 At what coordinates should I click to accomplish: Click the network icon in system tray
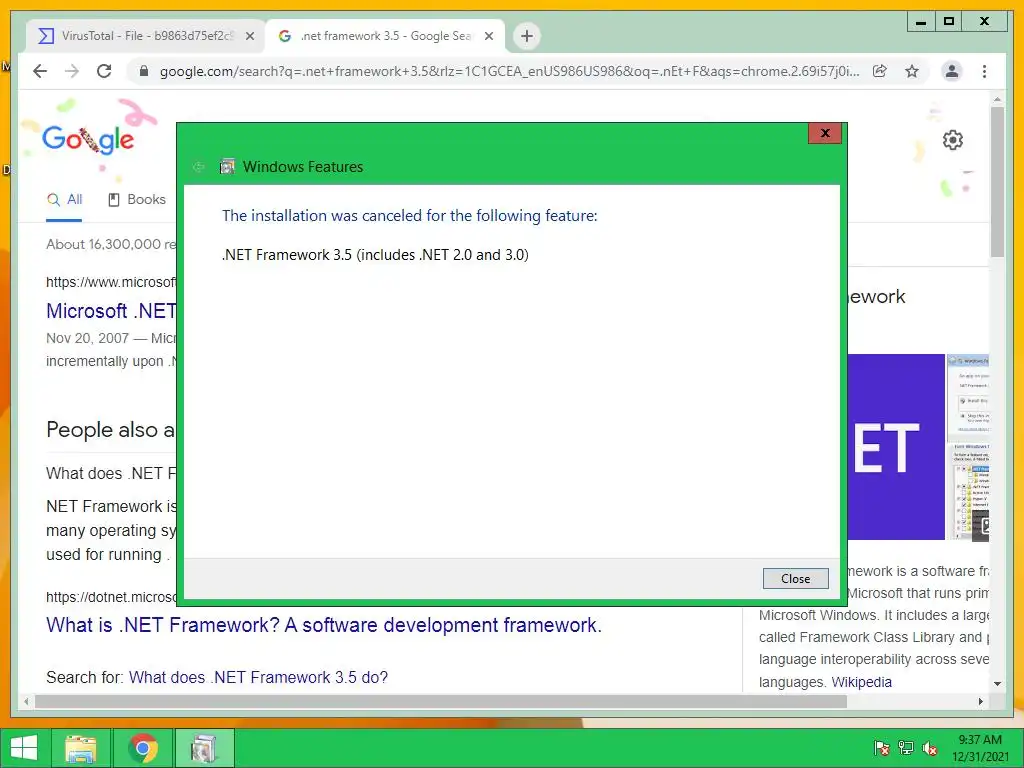click(906, 748)
